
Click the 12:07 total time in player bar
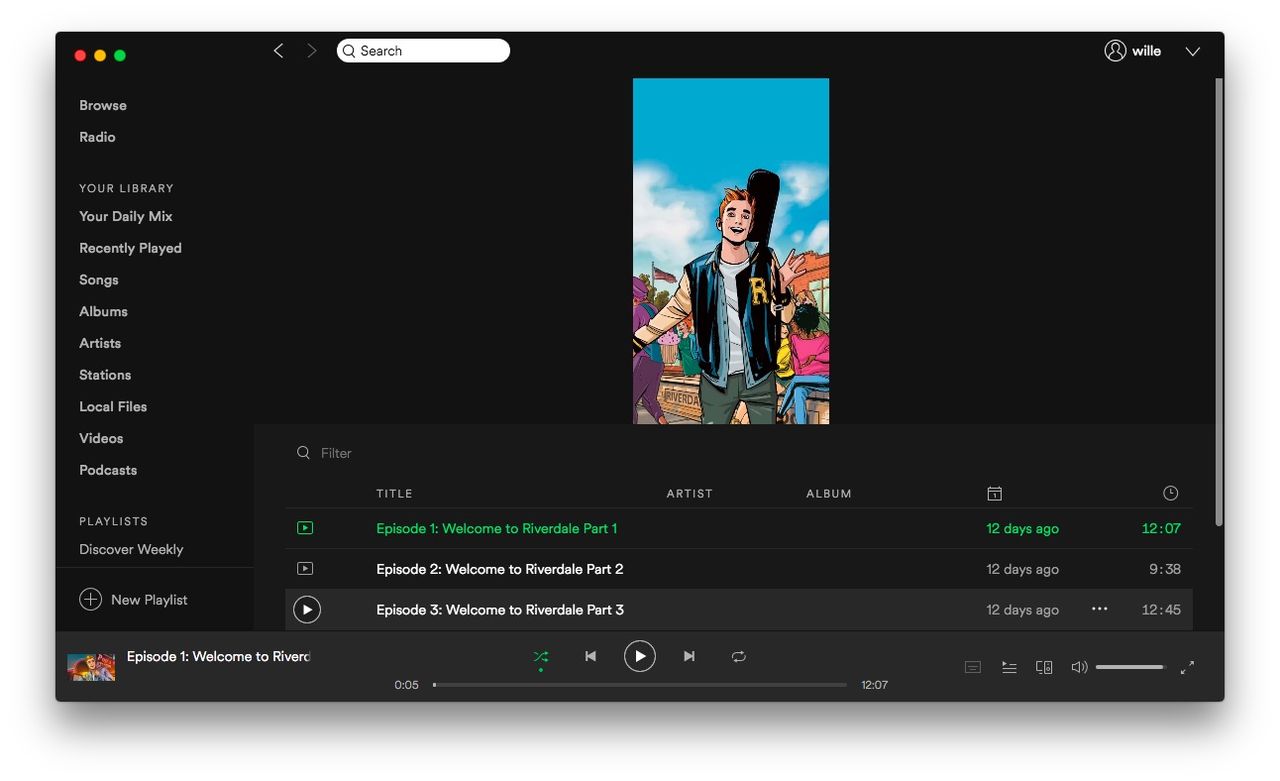[x=875, y=685]
